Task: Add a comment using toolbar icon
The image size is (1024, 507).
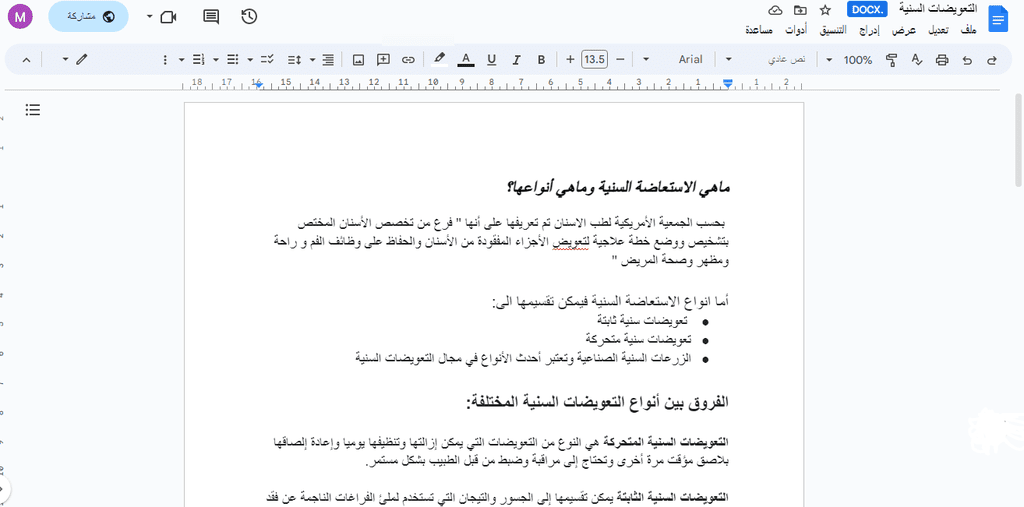Action: click(383, 60)
